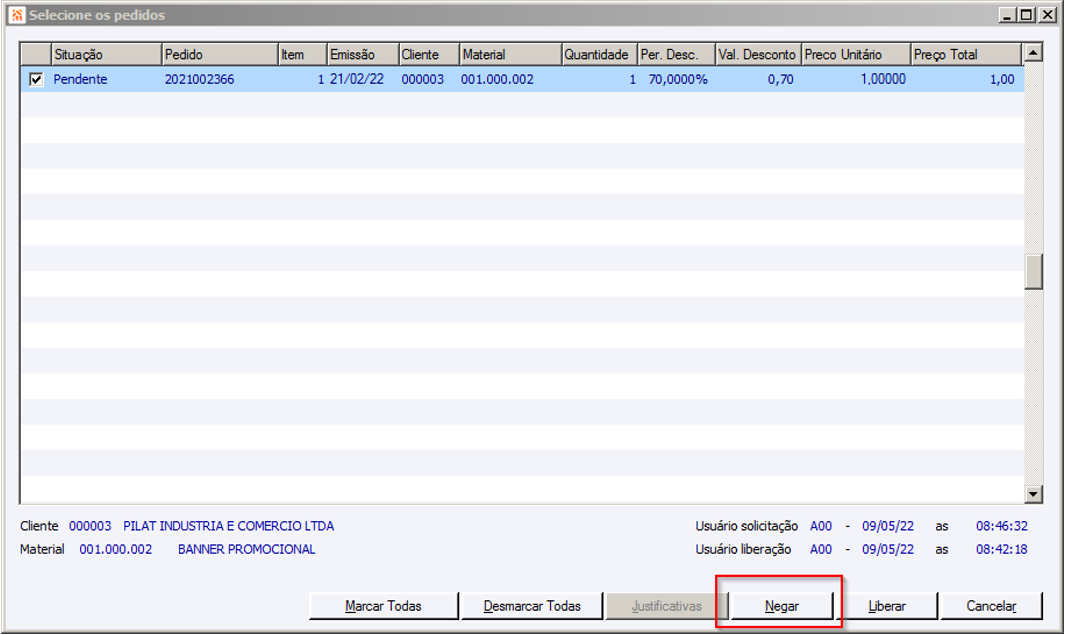Click the Quantidade column header

point(600,54)
